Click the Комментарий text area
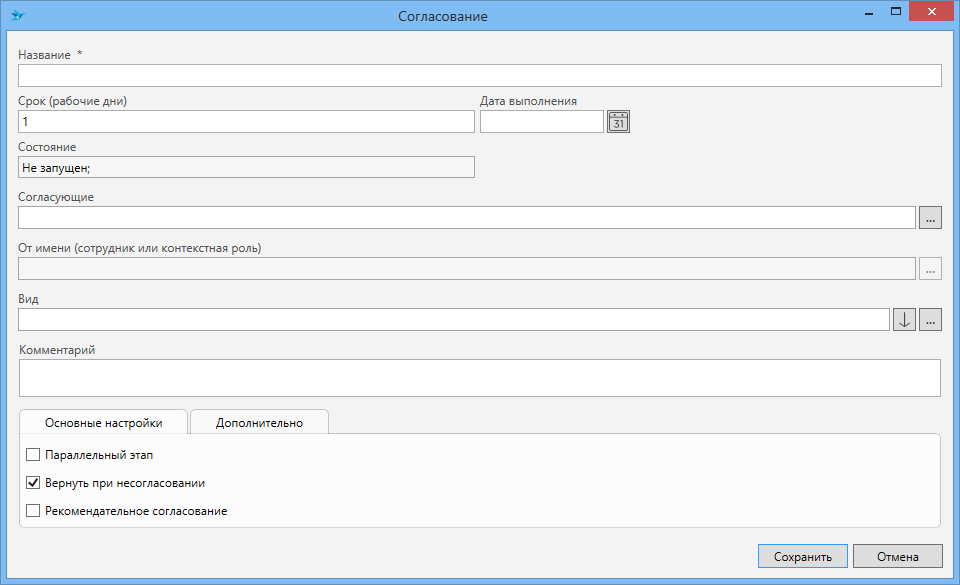Screen dimensions: 960x585 pyautogui.click(x=480, y=378)
